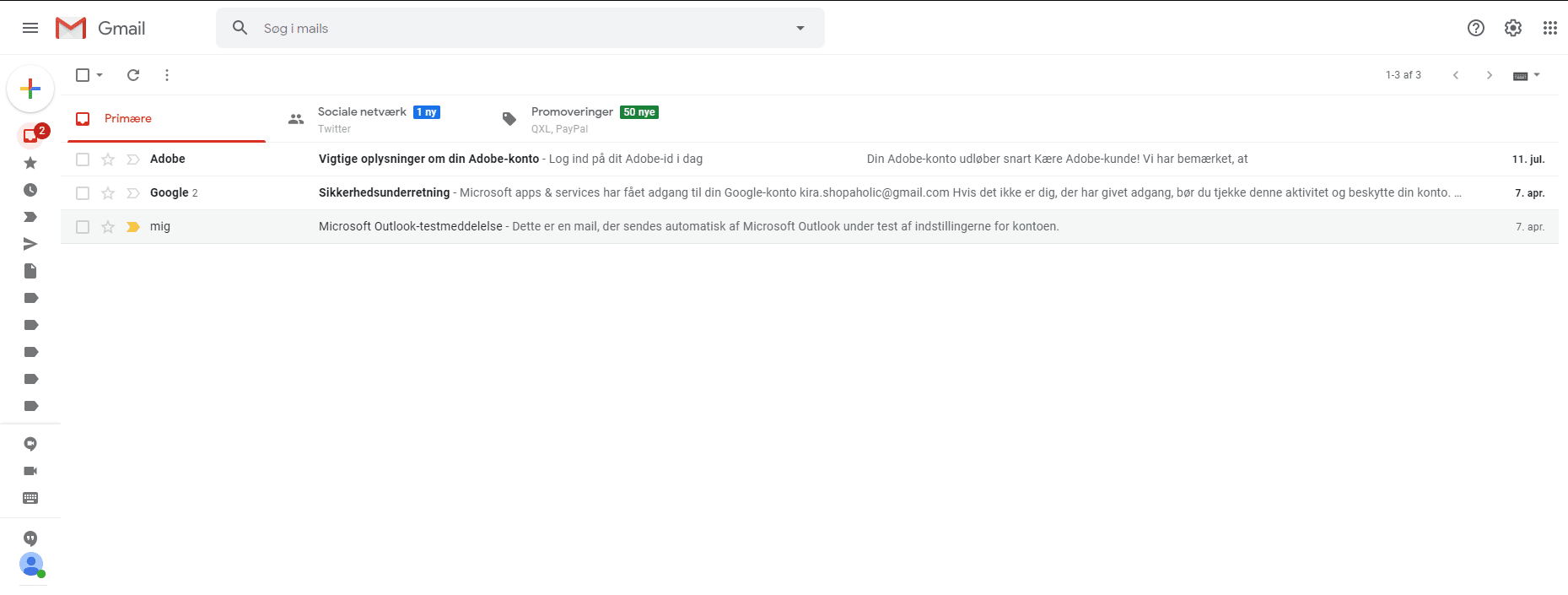Select the checkbox for email from mig
The height and width of the screenshot is (595, 1568).
83,227
